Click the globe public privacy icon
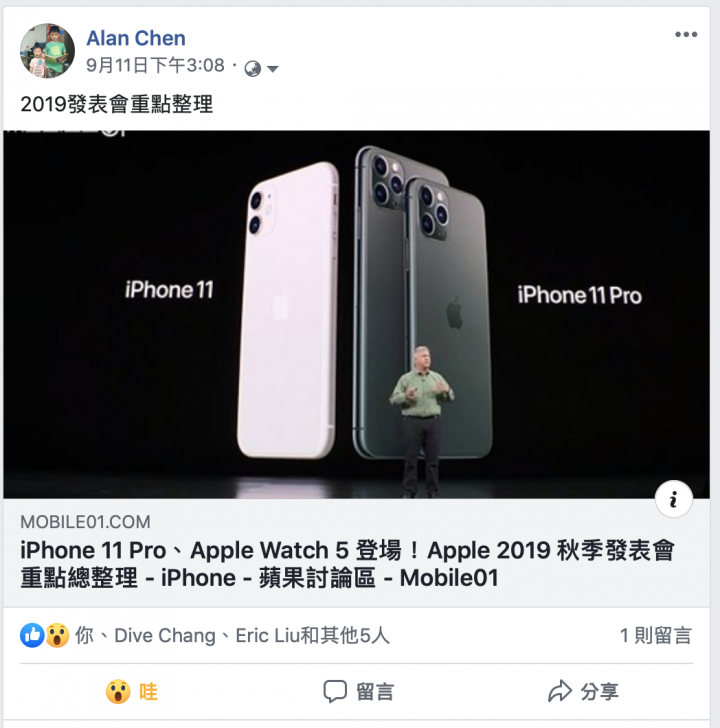720x728 pixels. pyautogui.click(x=253, y=69)
